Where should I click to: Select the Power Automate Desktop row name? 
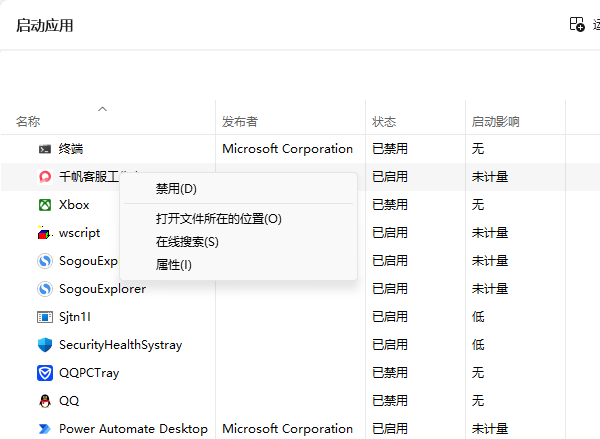coord(133,429)
